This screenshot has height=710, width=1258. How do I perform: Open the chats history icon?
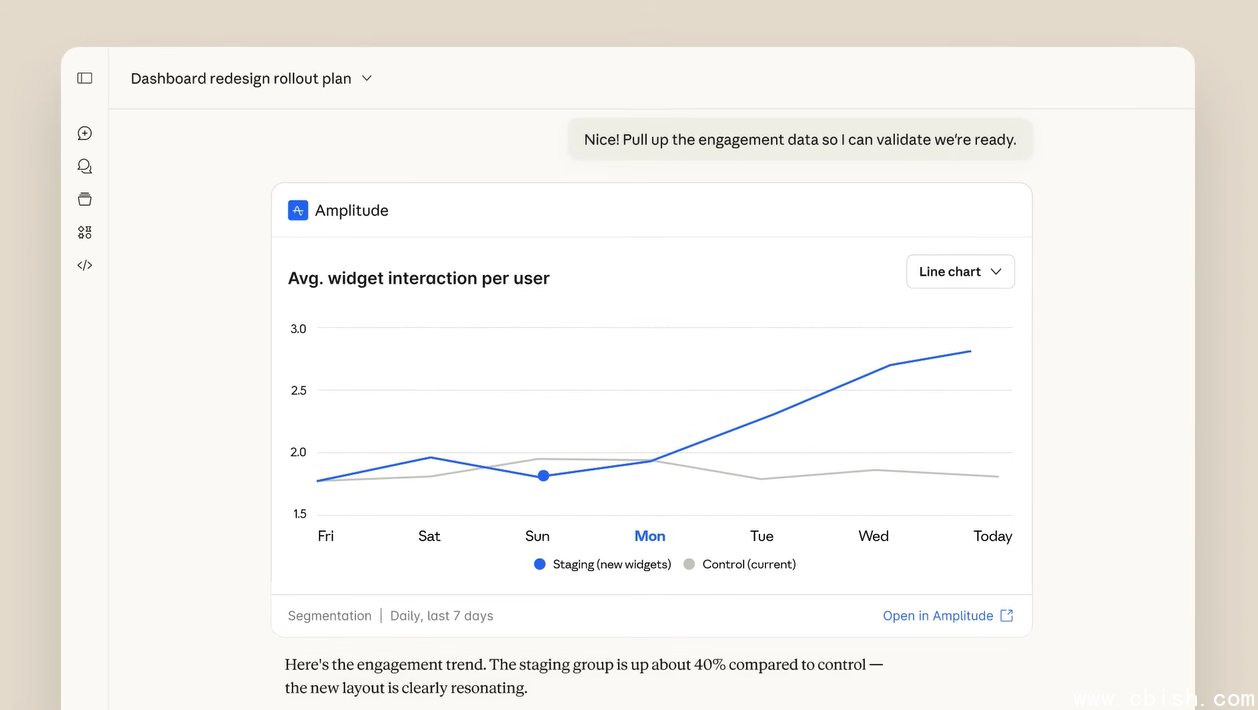(85, 166)
